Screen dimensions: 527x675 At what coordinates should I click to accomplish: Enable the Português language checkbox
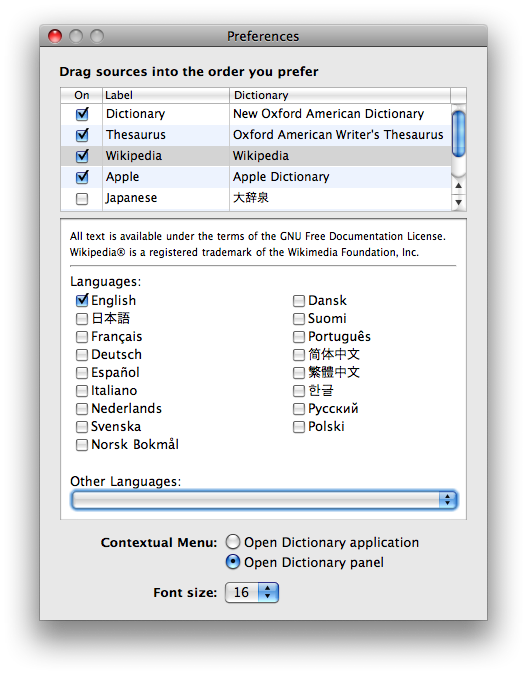click(x=299, y=337)
